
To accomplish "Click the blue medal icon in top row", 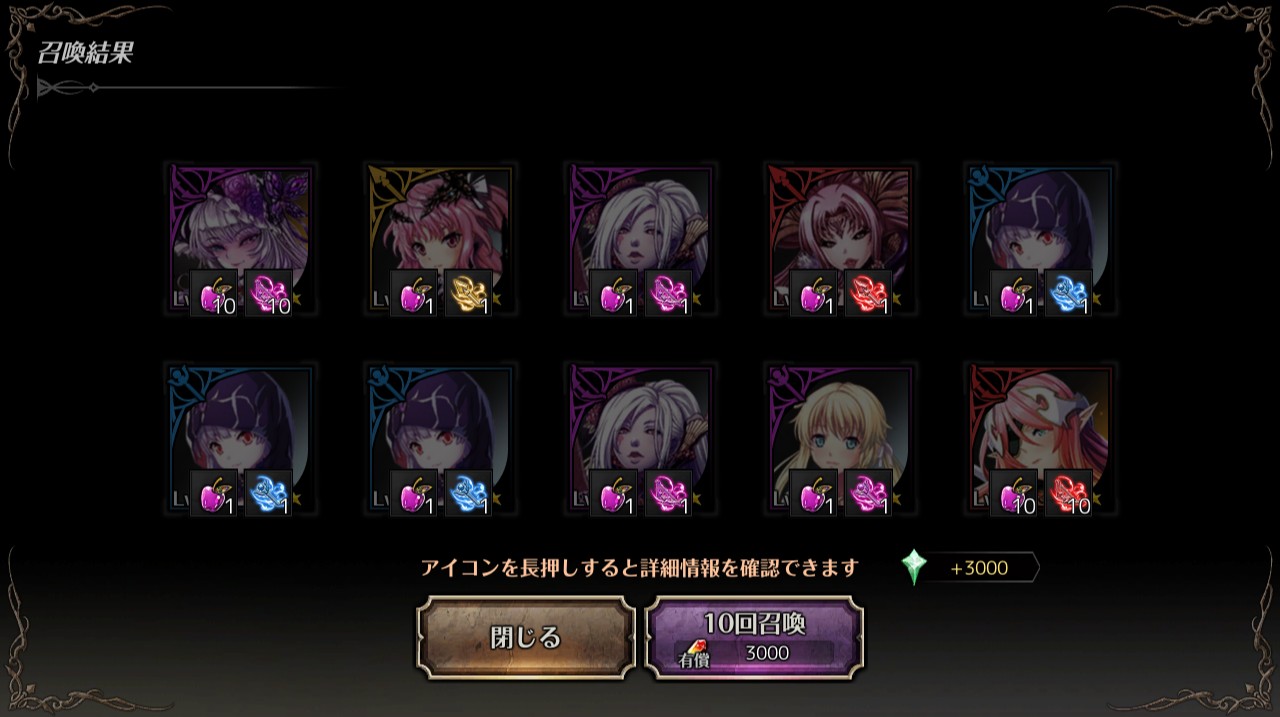I will [1068, 293].
